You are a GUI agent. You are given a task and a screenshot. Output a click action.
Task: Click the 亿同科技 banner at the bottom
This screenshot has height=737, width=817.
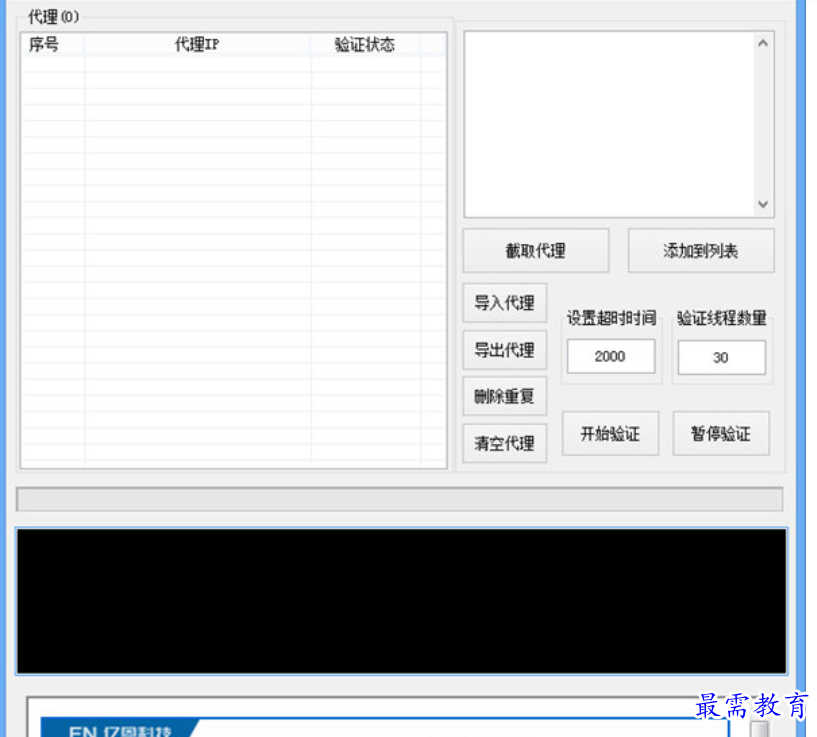tap(120, 730)
